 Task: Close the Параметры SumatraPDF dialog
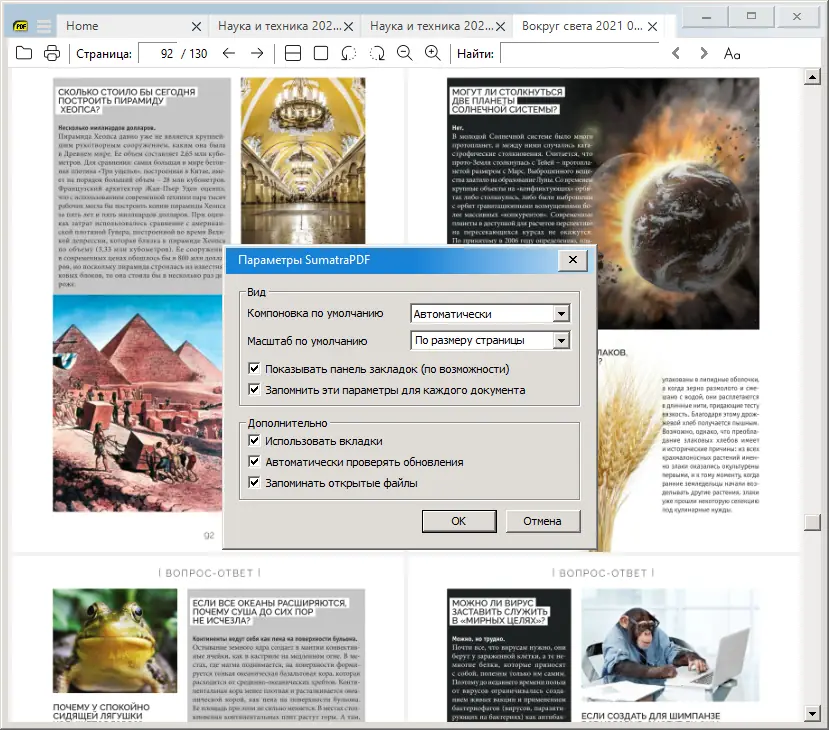573,260
